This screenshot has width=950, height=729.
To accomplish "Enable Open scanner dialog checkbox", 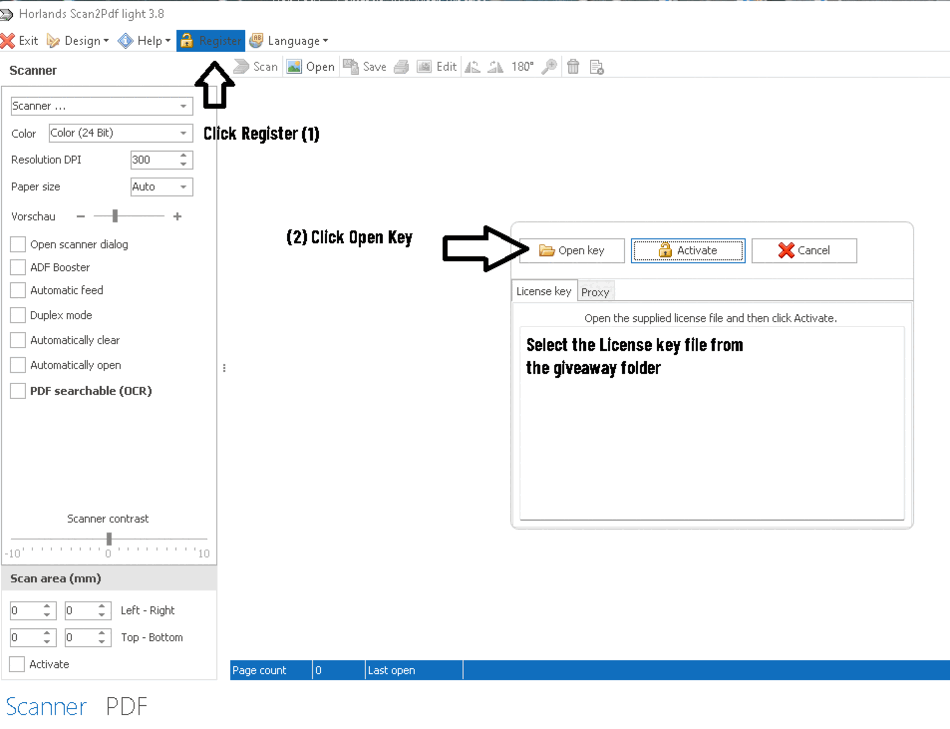I will (x=18, y=244).
